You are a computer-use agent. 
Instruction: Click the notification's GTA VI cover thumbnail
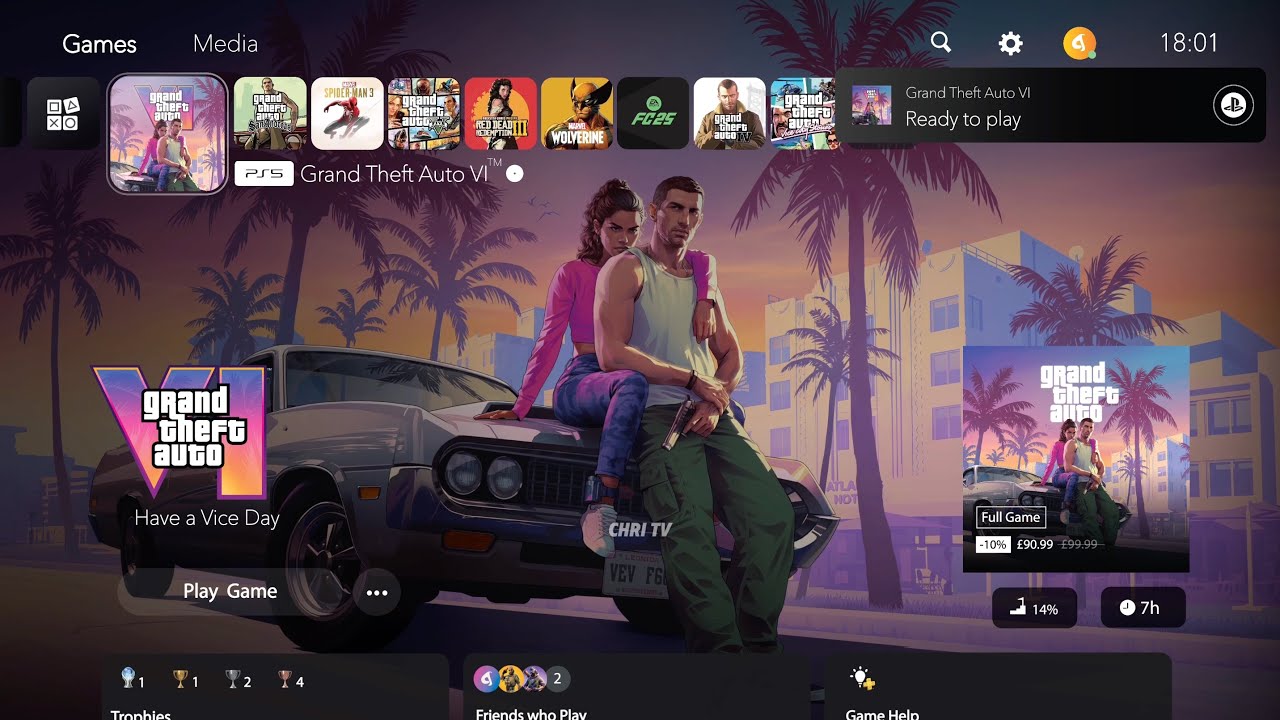pyautogui.click(x=871, y=105)
